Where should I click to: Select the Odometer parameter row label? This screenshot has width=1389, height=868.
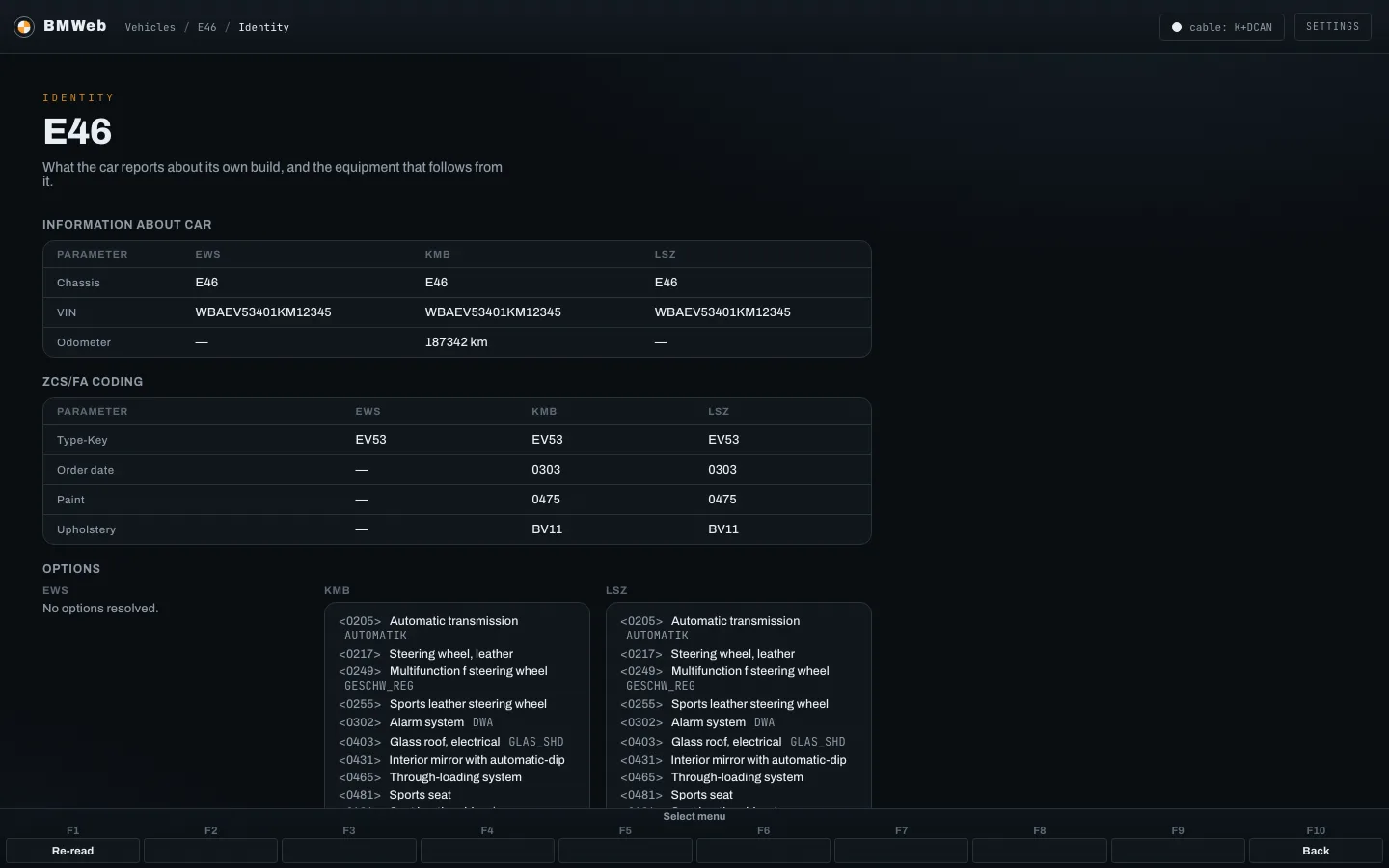(x=84, y=342)
